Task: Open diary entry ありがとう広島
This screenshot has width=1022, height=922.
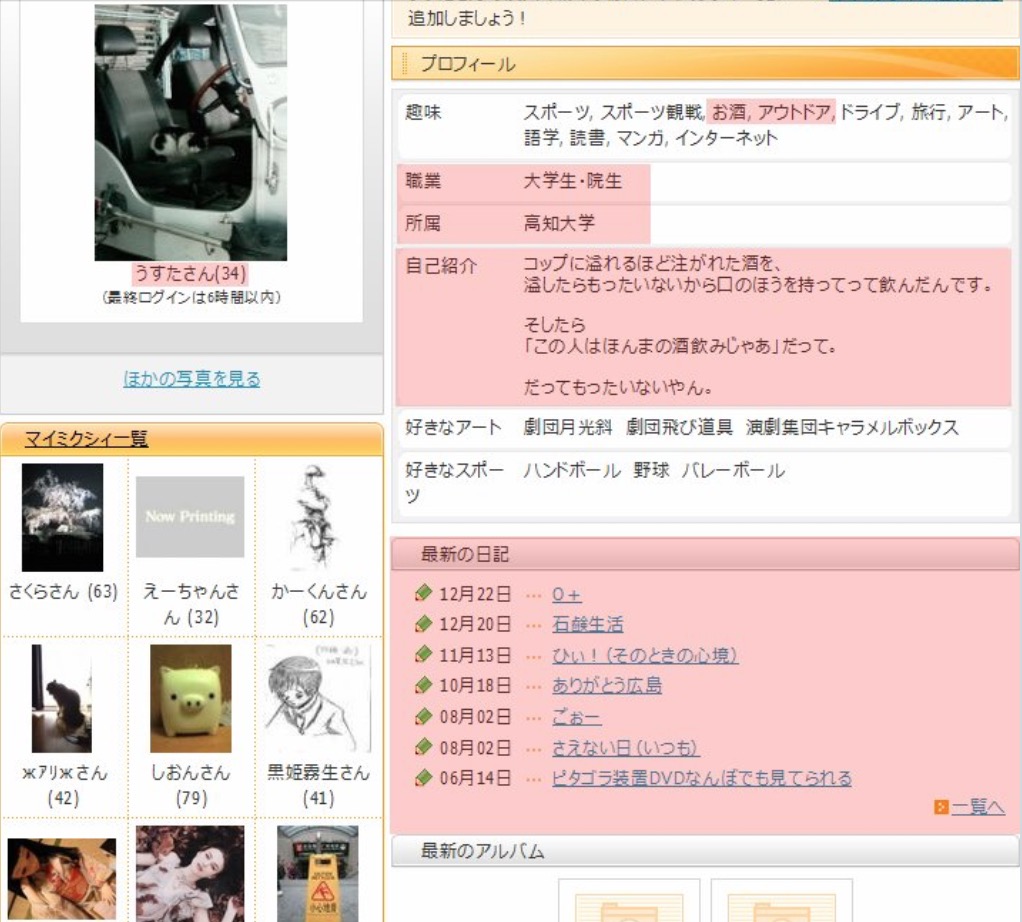Action: (607, 685)
